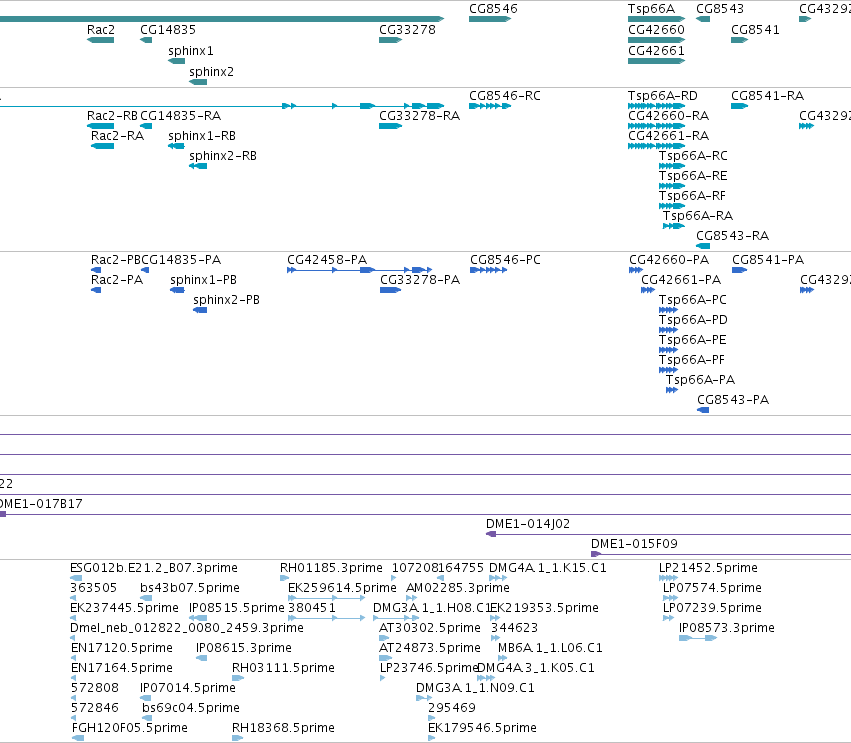Click the "Tsp66A-PA" protein feature

700,380
